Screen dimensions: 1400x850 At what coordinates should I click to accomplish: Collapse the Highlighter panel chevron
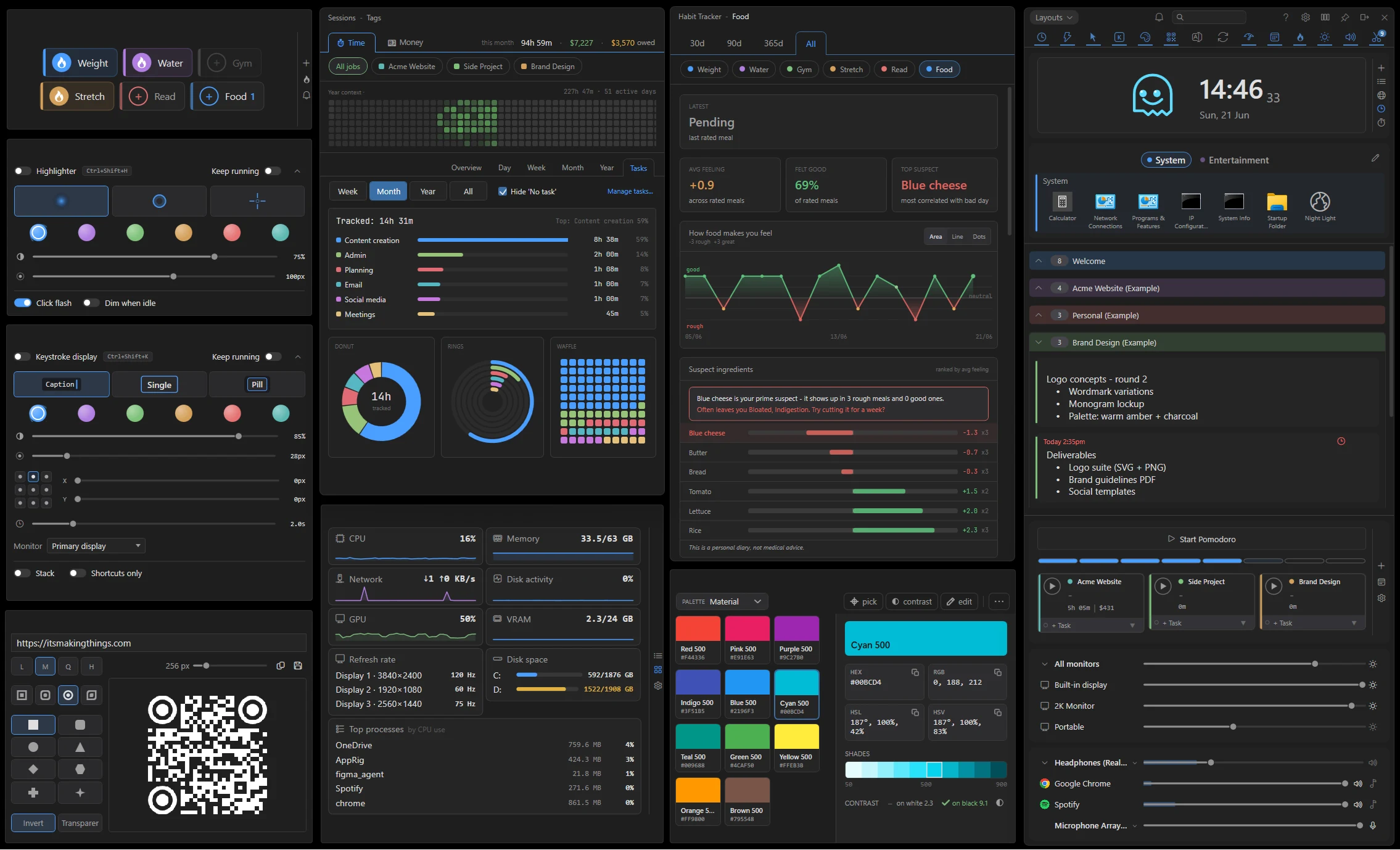297,171
